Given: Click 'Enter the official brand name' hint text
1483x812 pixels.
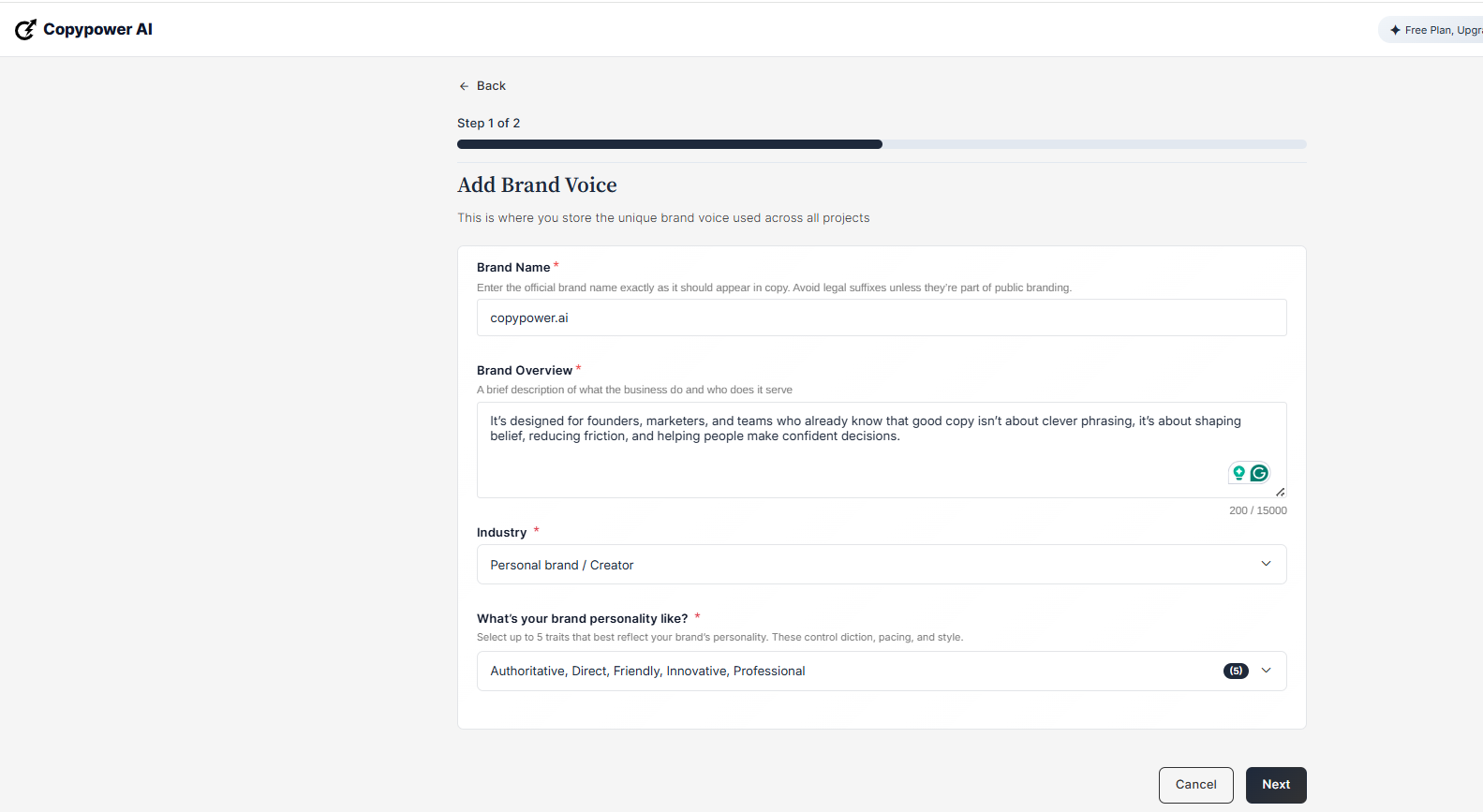Looking at the screenshot, I should 774,288.
